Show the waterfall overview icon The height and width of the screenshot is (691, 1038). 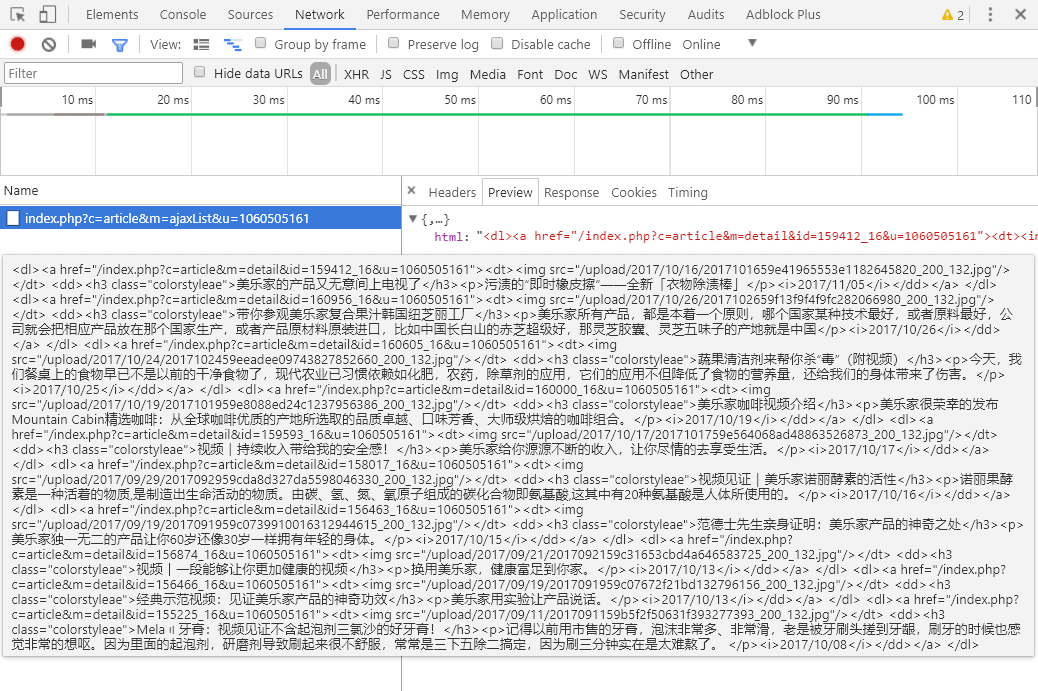point(232,44)
